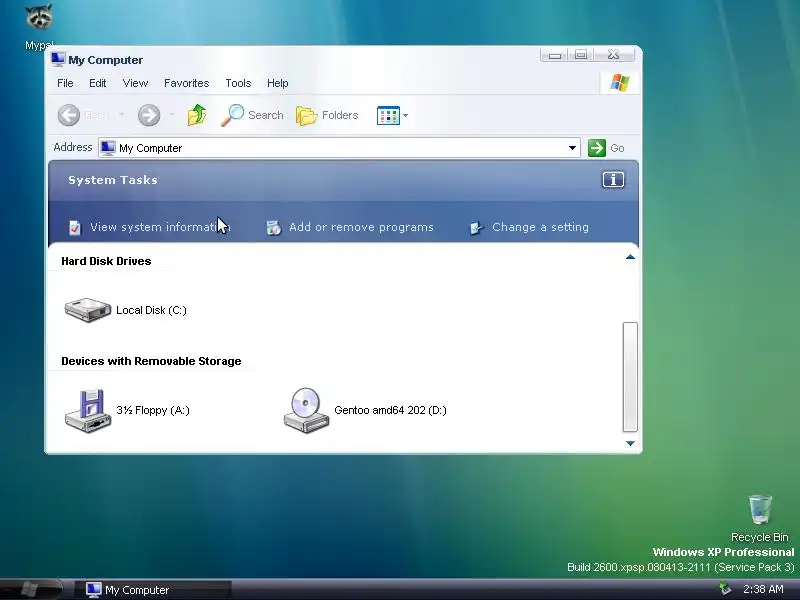Click My Computer taskbar button
Screen dimensions: 800x600
click(x=153, y=590)
